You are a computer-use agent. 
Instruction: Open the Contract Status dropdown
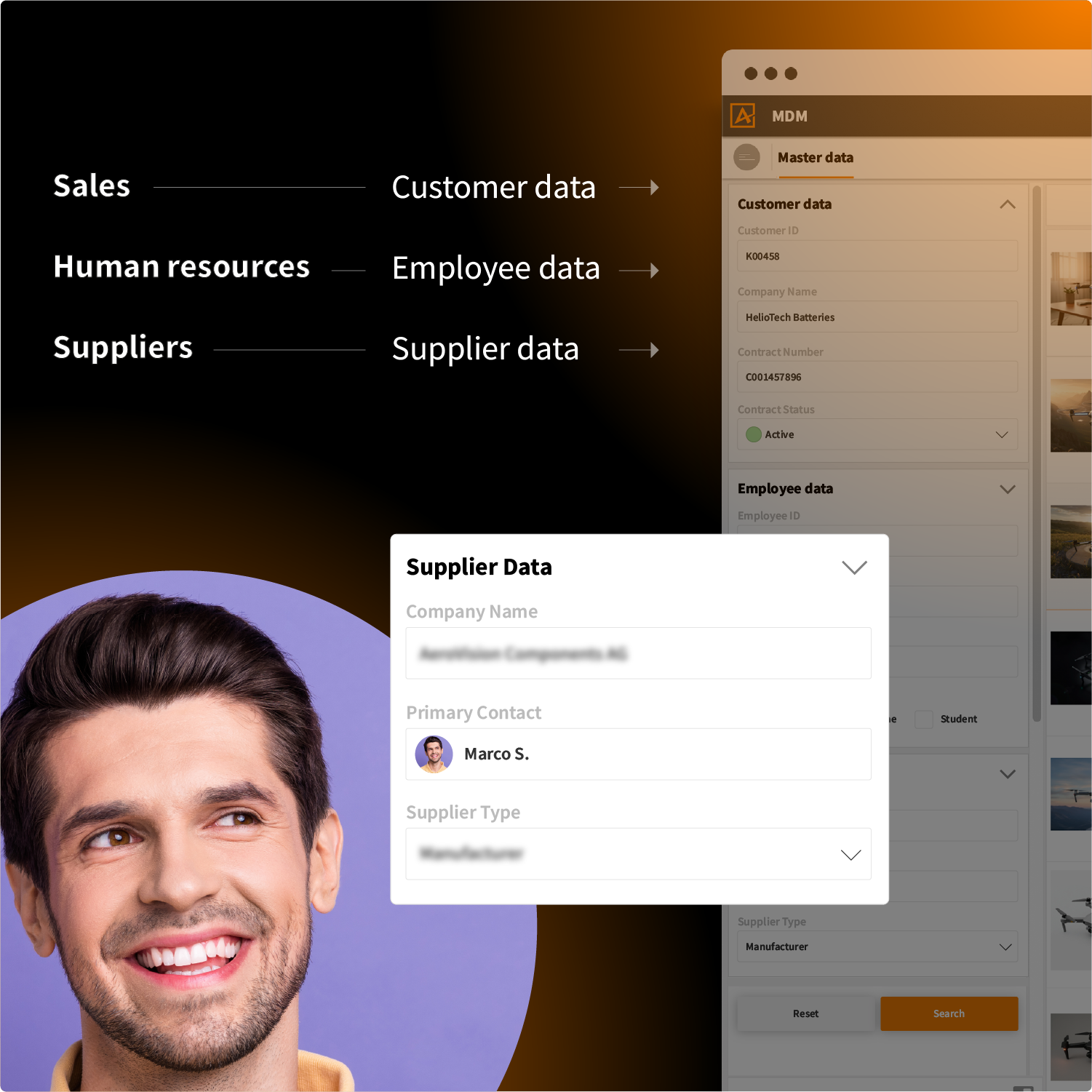point(1001,434)
